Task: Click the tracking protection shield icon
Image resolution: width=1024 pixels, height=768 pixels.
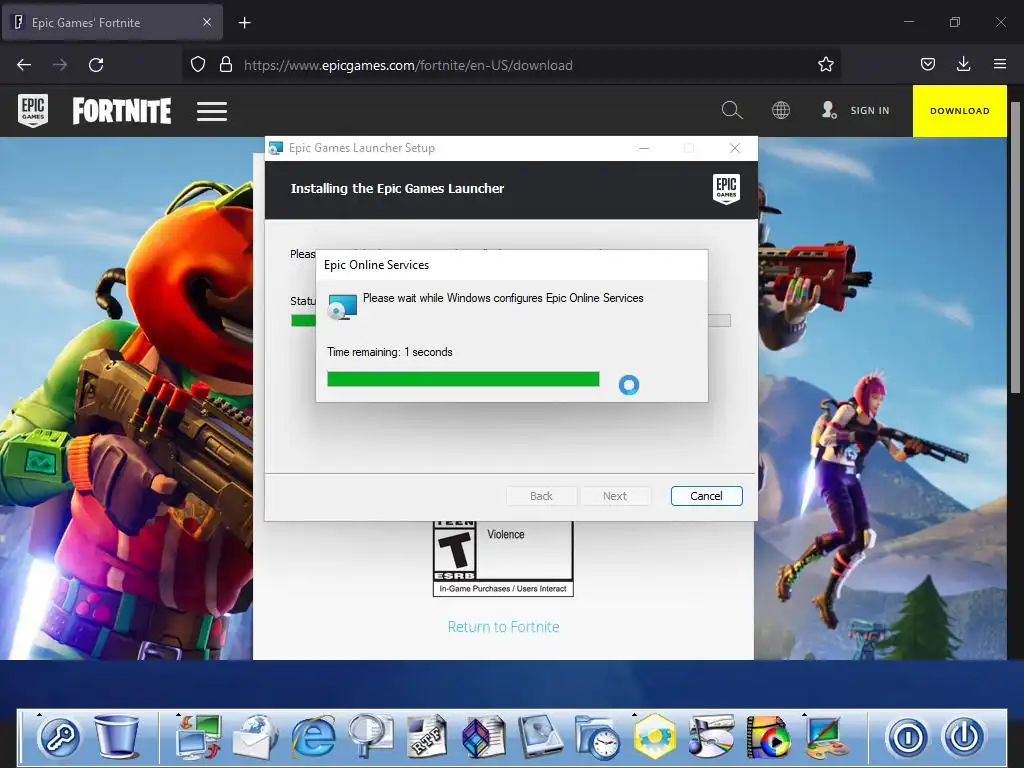Action: click(x=198, y=65)
